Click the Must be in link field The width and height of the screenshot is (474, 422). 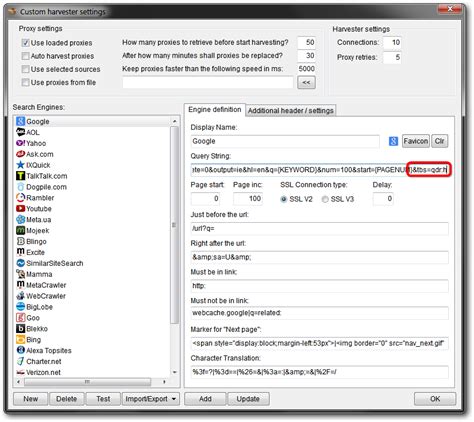click(x=320, y=286)
